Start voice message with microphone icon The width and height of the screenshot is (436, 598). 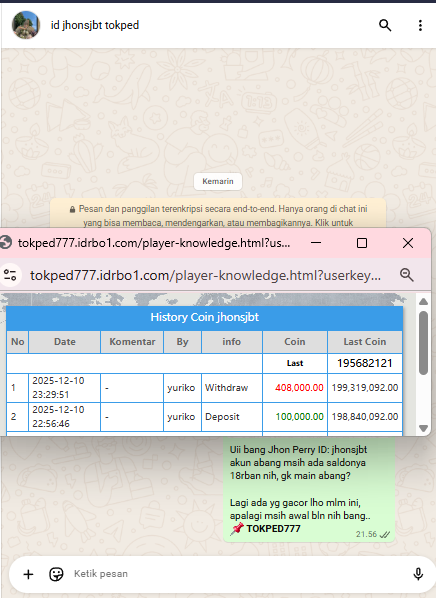click(x=418, y=574)
